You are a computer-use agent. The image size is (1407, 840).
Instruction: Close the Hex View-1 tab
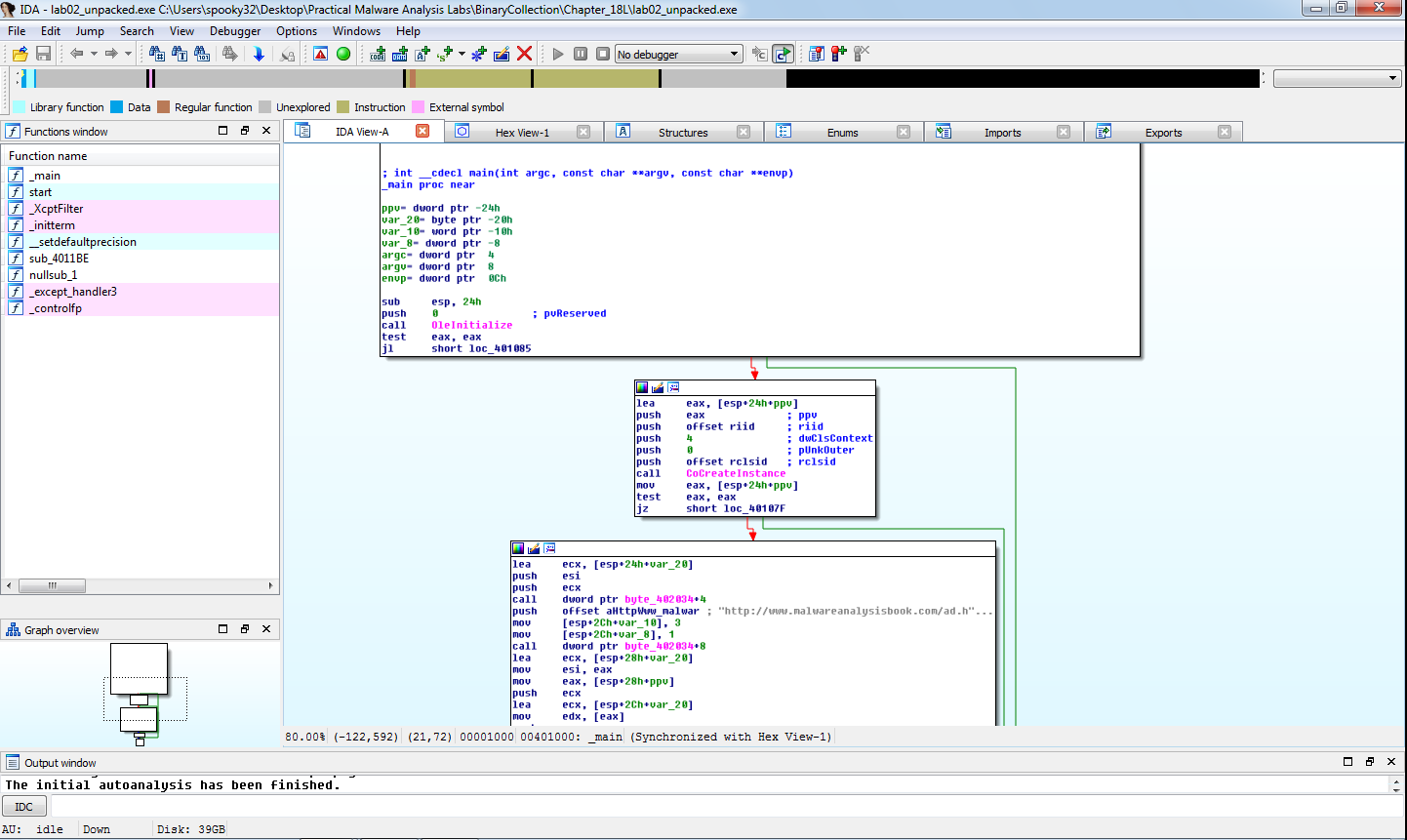583,132
